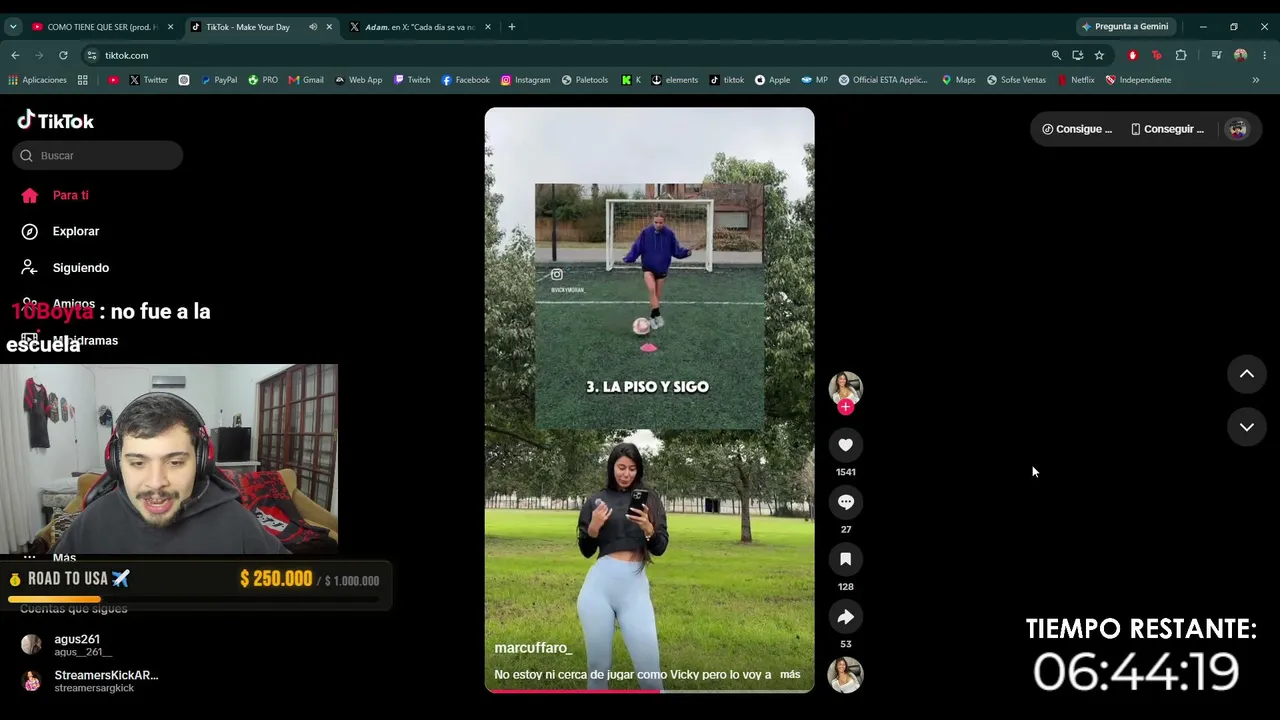Open the Sofse Ventas bookmark

click(1016, 80)
